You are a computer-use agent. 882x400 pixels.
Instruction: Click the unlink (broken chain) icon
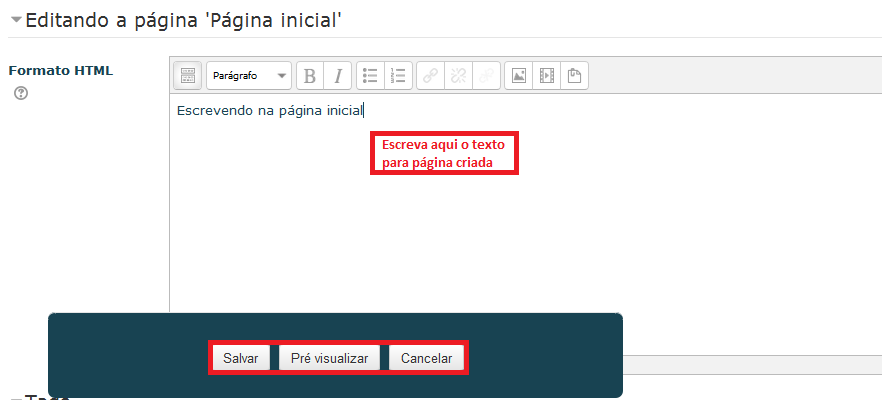pyautogui.click(x=459, y=75)
